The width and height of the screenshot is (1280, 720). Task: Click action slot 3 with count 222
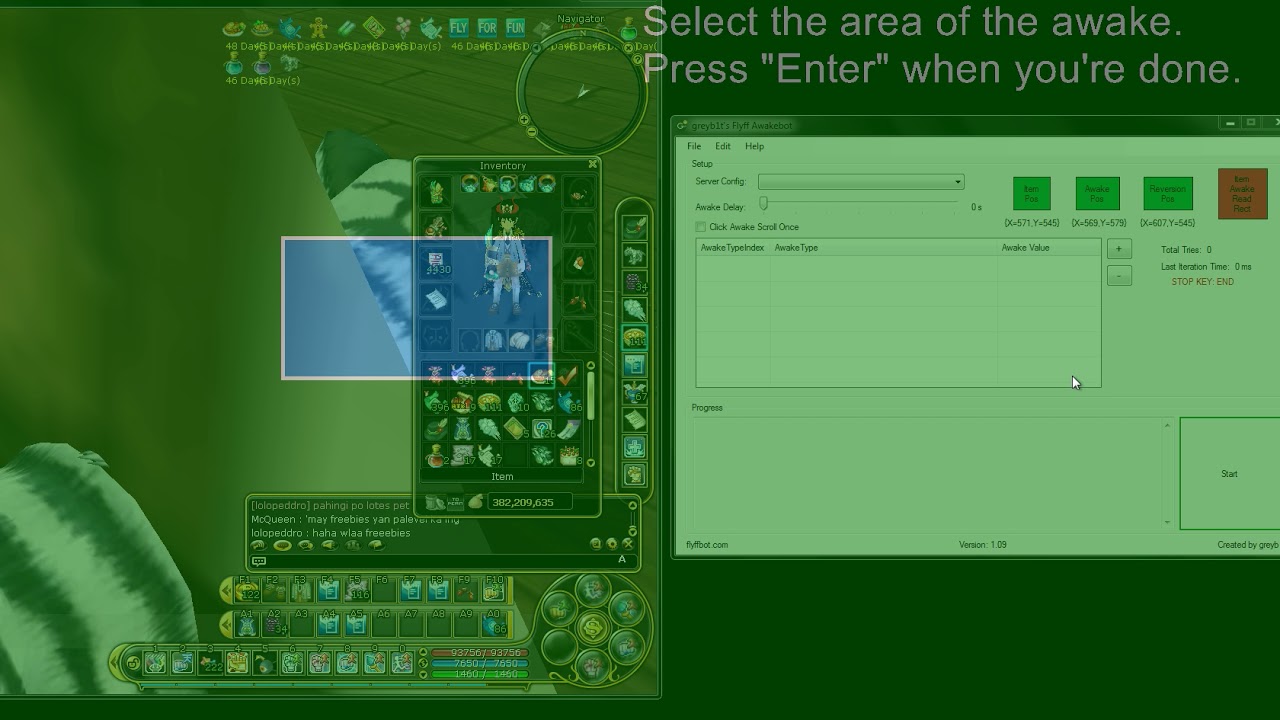[x=210, y=662]
